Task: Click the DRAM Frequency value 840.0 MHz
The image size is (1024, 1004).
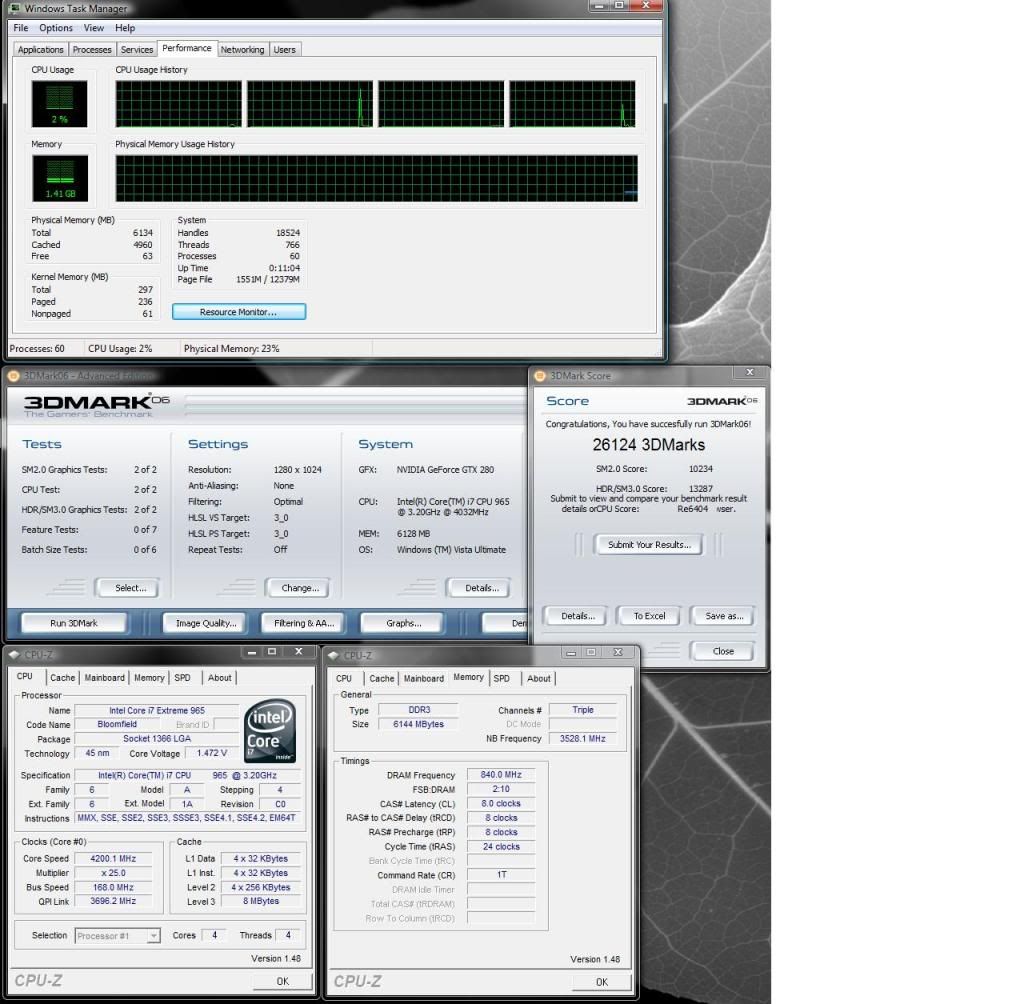Action: [x=501, y=775]
